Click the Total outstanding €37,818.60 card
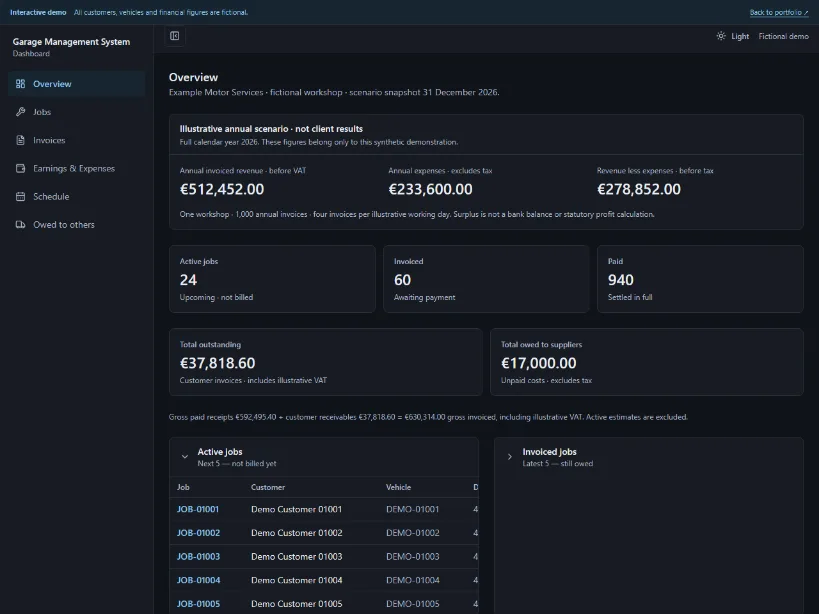The image size is (819, 614). [325, 362]
